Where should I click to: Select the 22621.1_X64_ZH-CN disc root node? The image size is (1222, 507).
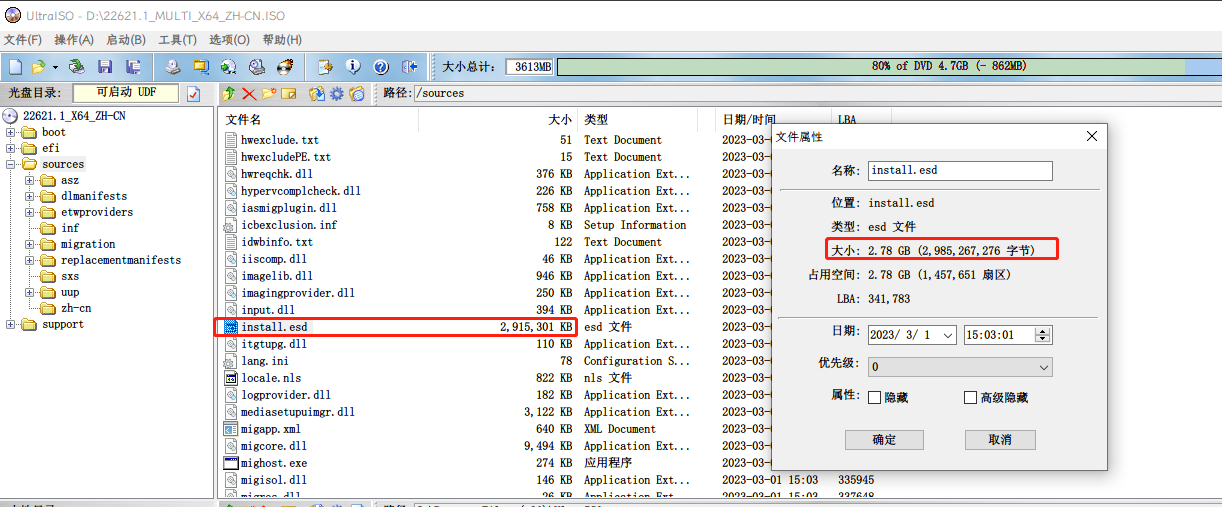click(74, 116)
